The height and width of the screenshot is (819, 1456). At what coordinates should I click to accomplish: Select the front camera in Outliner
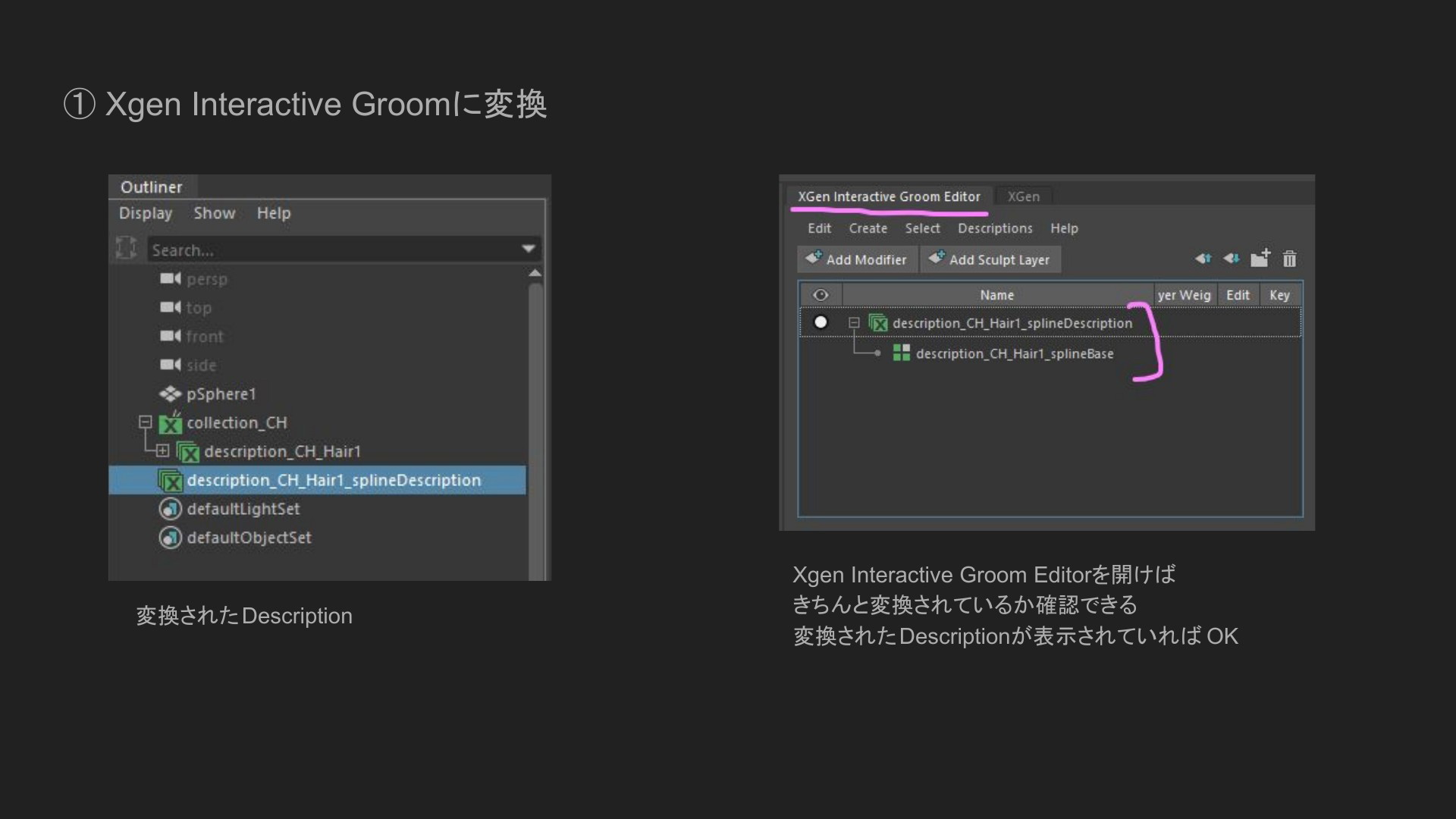click(205, 337)
